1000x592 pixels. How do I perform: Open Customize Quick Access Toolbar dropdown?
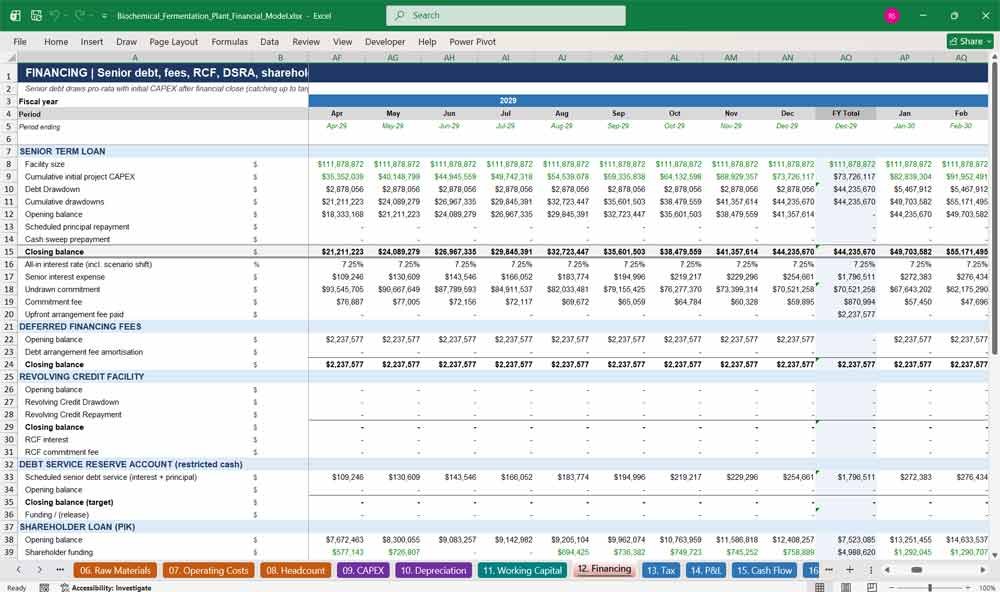coord(104,16)
